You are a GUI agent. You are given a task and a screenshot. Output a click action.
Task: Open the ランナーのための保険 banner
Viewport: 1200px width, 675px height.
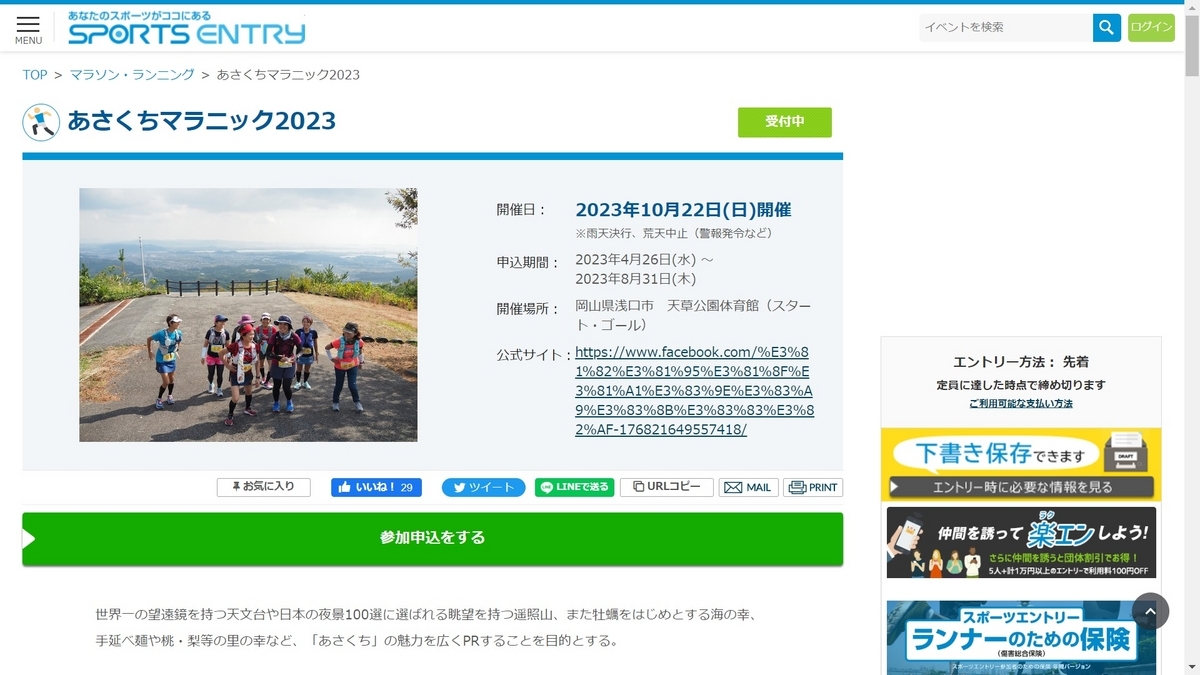pos(1021,637)
